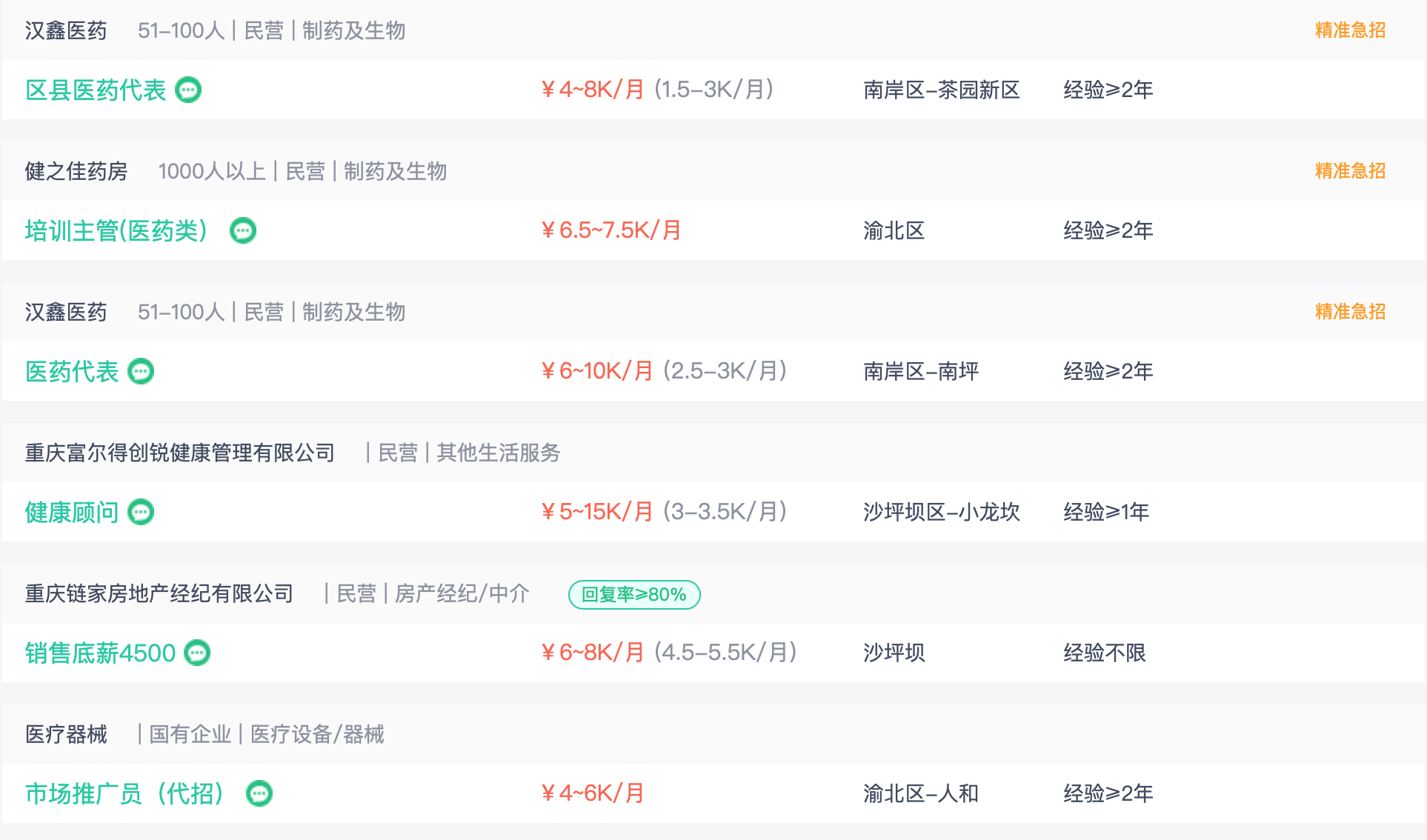The image size is (1427, 840).
Task: Open chat icon beside 区县医药代表
Action: click(188, 90)
